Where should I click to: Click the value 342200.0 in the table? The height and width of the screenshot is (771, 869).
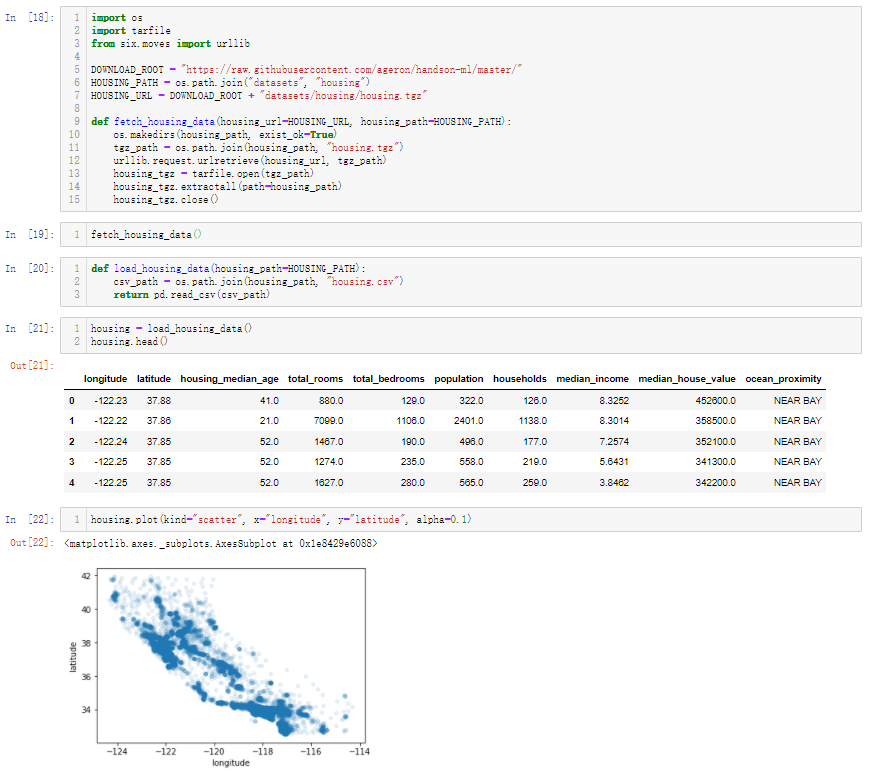pyautogui.click(x=715, y=483)
